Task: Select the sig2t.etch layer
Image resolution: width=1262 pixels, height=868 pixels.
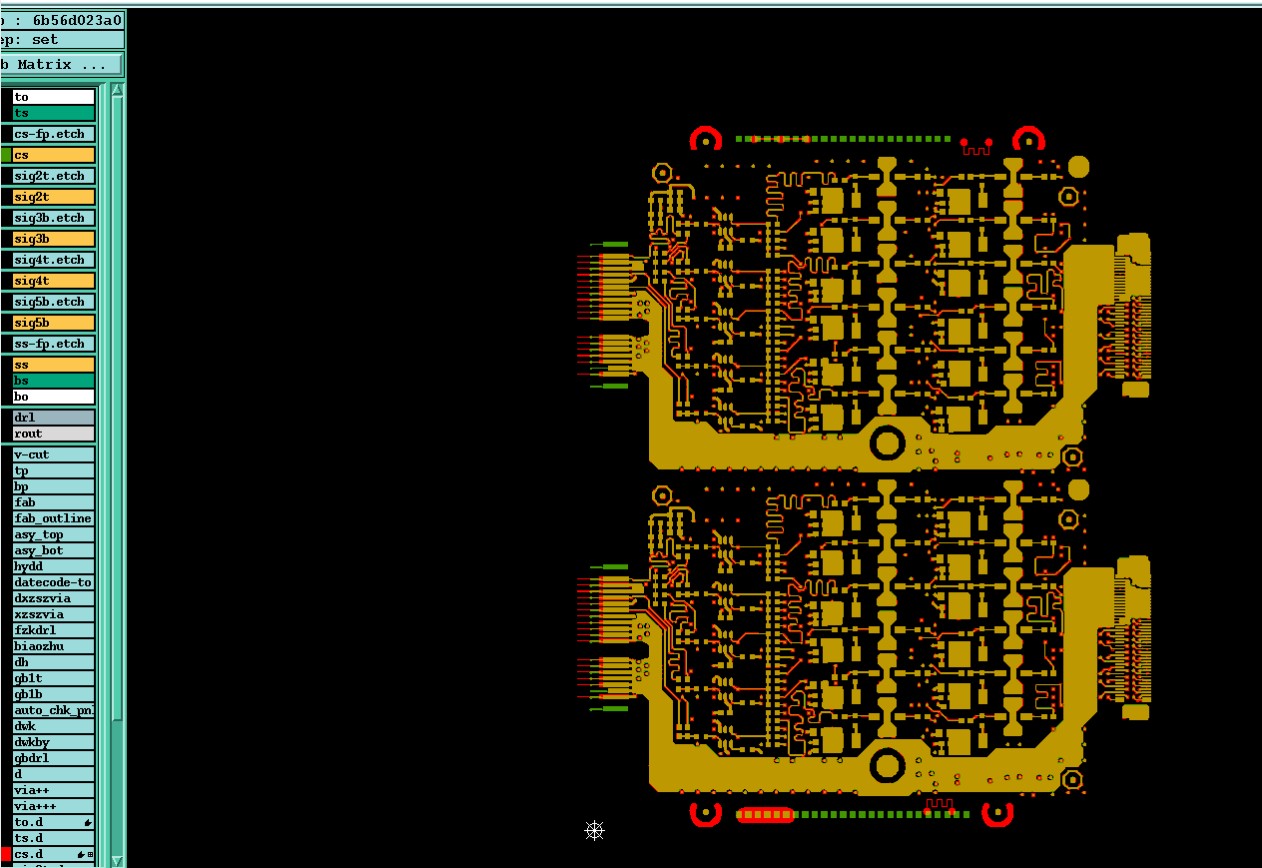Action: point(54,176)
